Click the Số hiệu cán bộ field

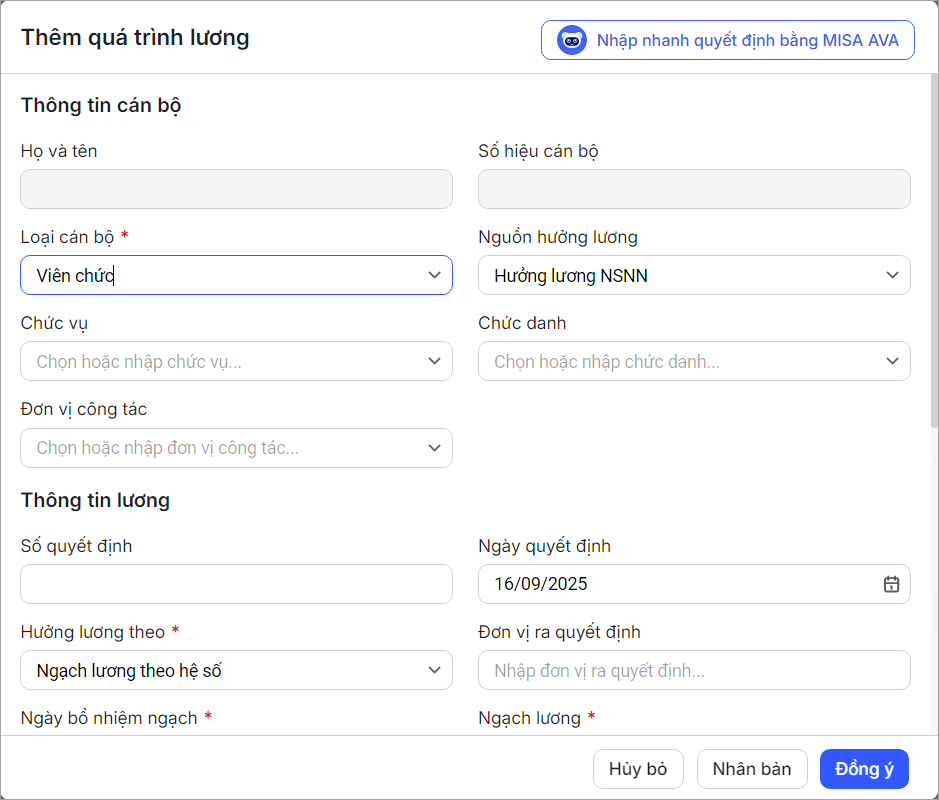[694, 189]
